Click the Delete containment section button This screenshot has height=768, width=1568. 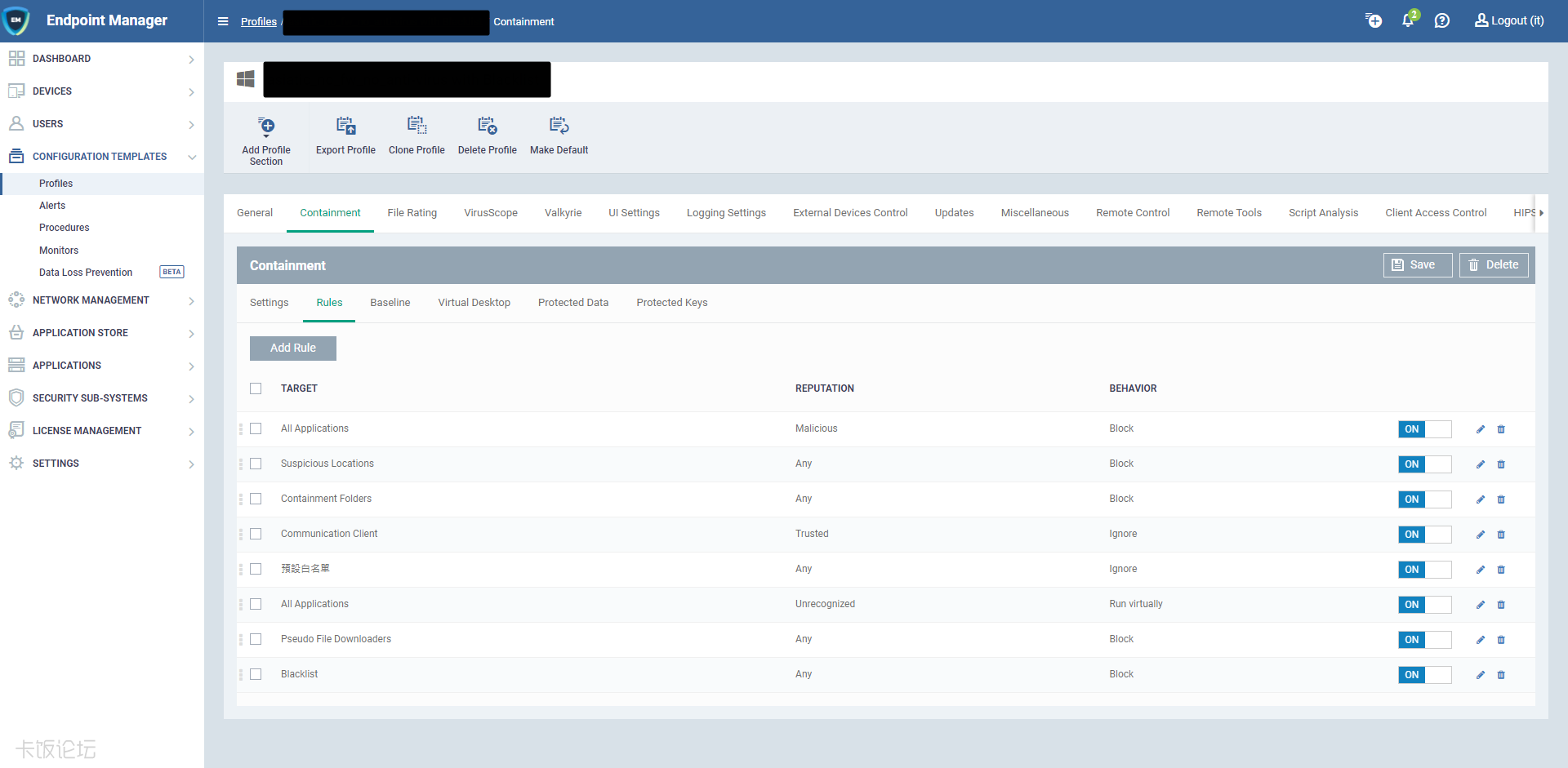1494,265
